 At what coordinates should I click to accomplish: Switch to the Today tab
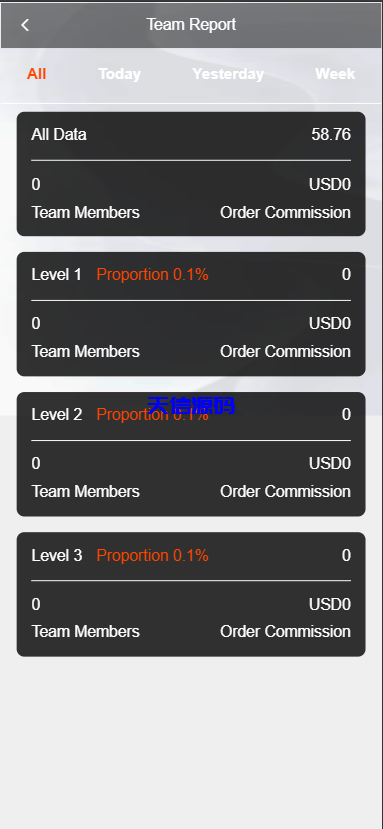point(120,74)
